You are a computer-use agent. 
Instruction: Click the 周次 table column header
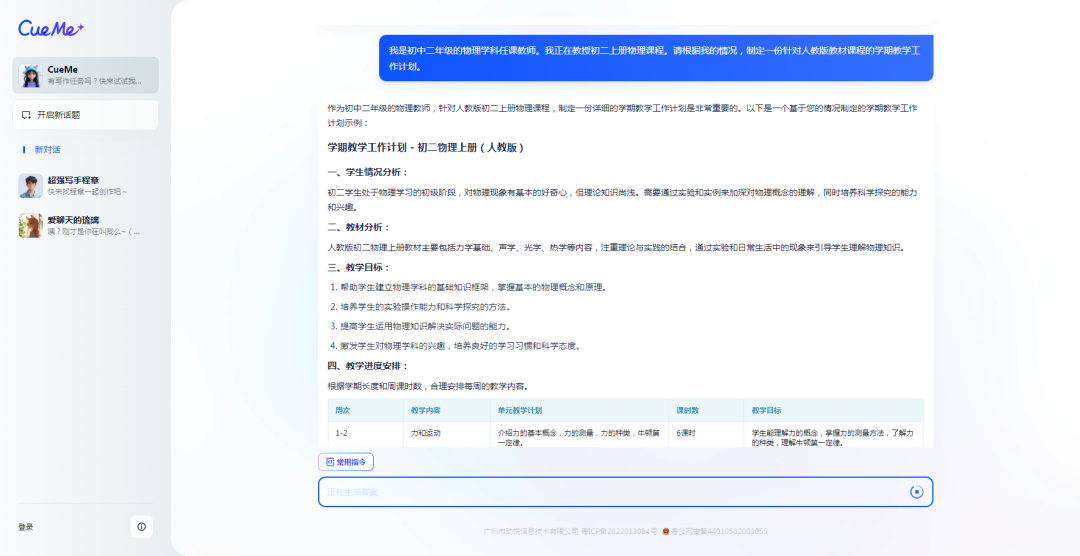343,411
